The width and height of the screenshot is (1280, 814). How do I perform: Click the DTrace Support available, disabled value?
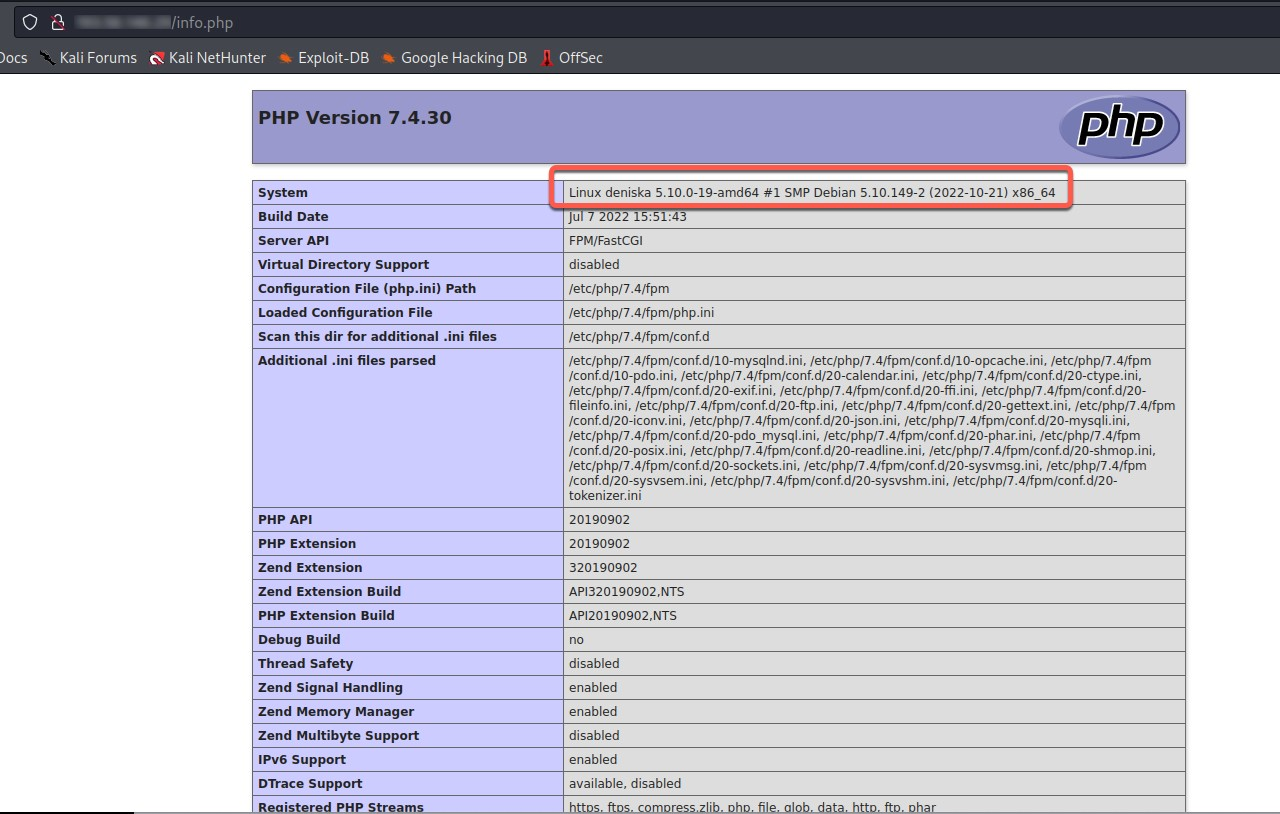pos(624,784)
